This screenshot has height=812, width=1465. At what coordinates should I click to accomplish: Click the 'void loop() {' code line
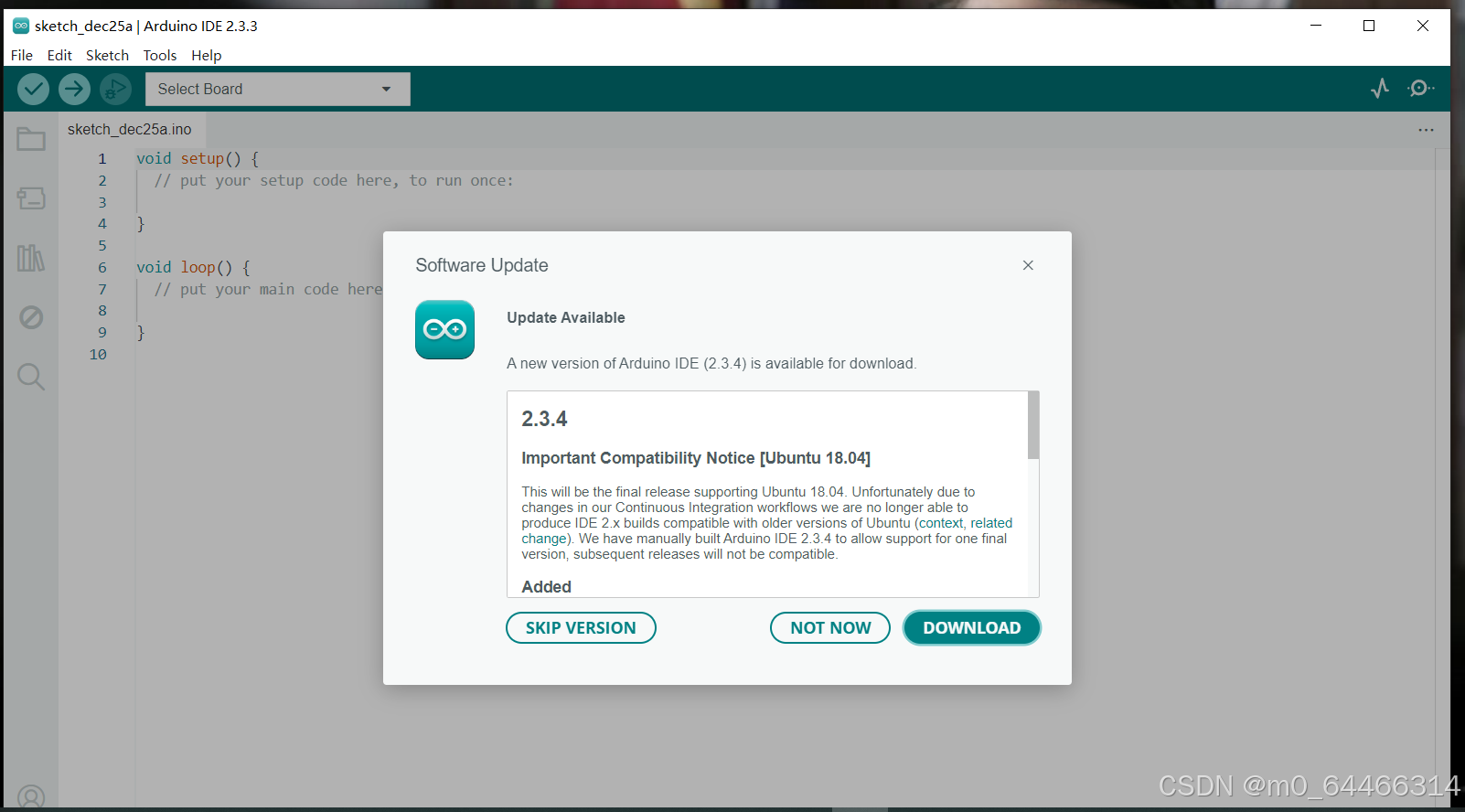pos(193,267)
